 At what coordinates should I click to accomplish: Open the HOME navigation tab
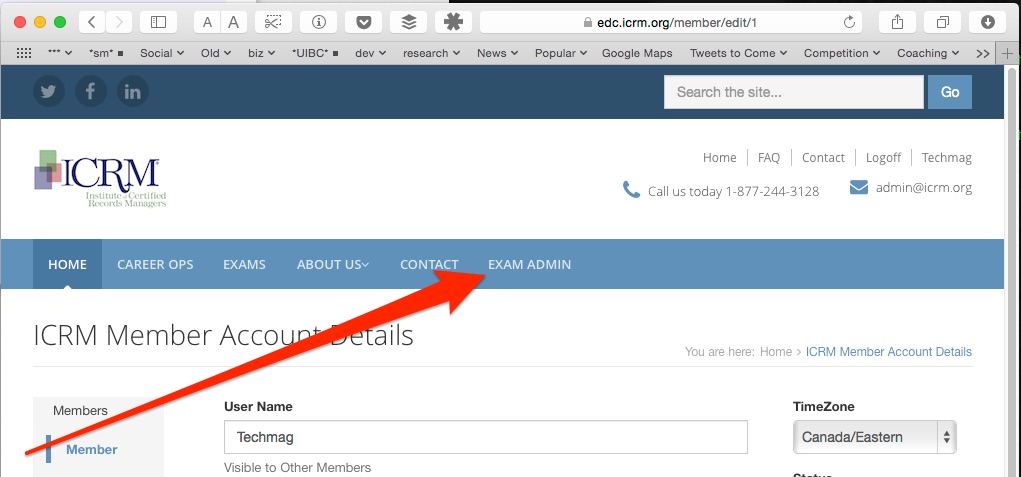[x=67, y=264]
